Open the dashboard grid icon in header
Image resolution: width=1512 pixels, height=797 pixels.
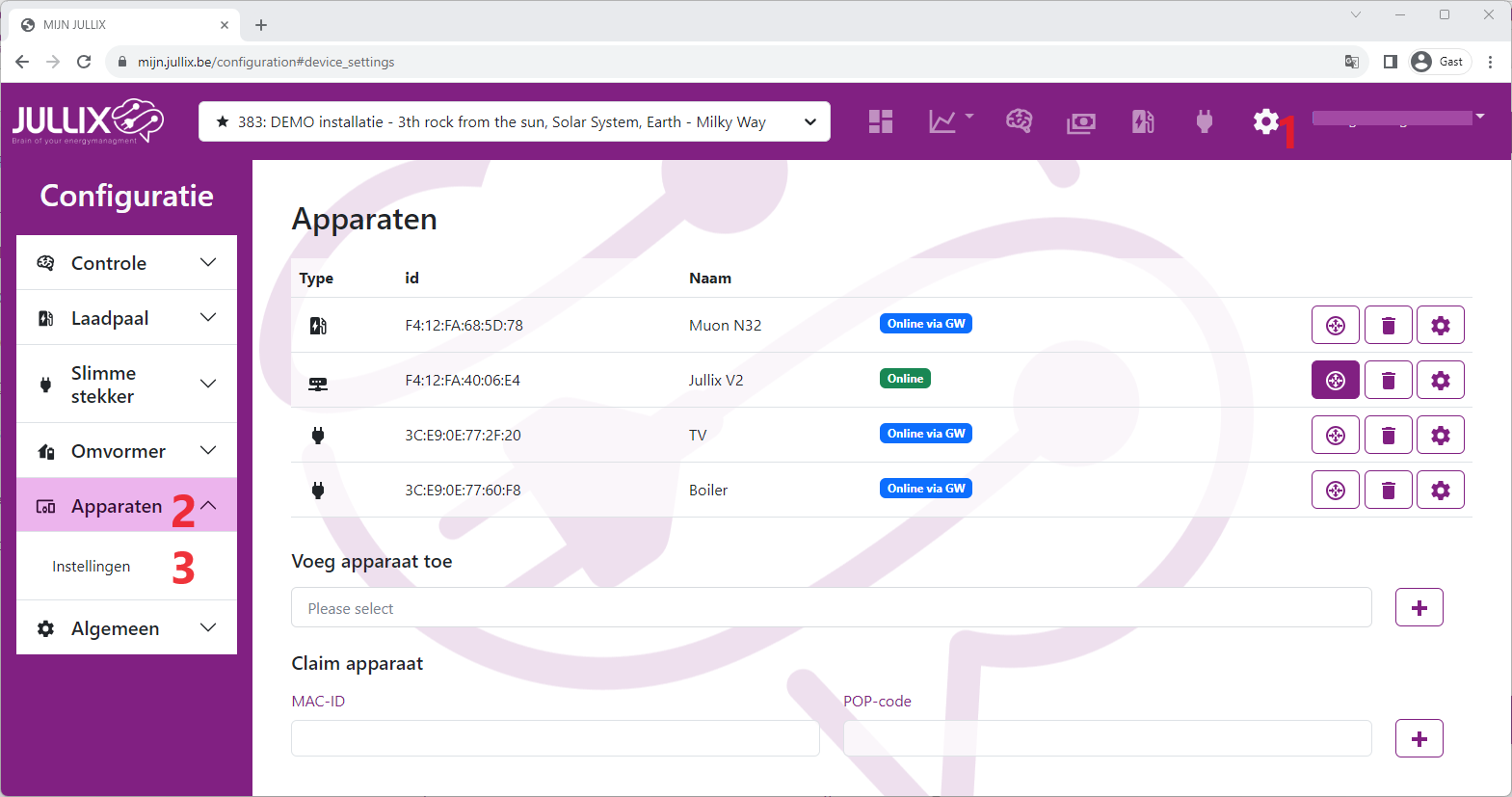(x=880, y=121)
